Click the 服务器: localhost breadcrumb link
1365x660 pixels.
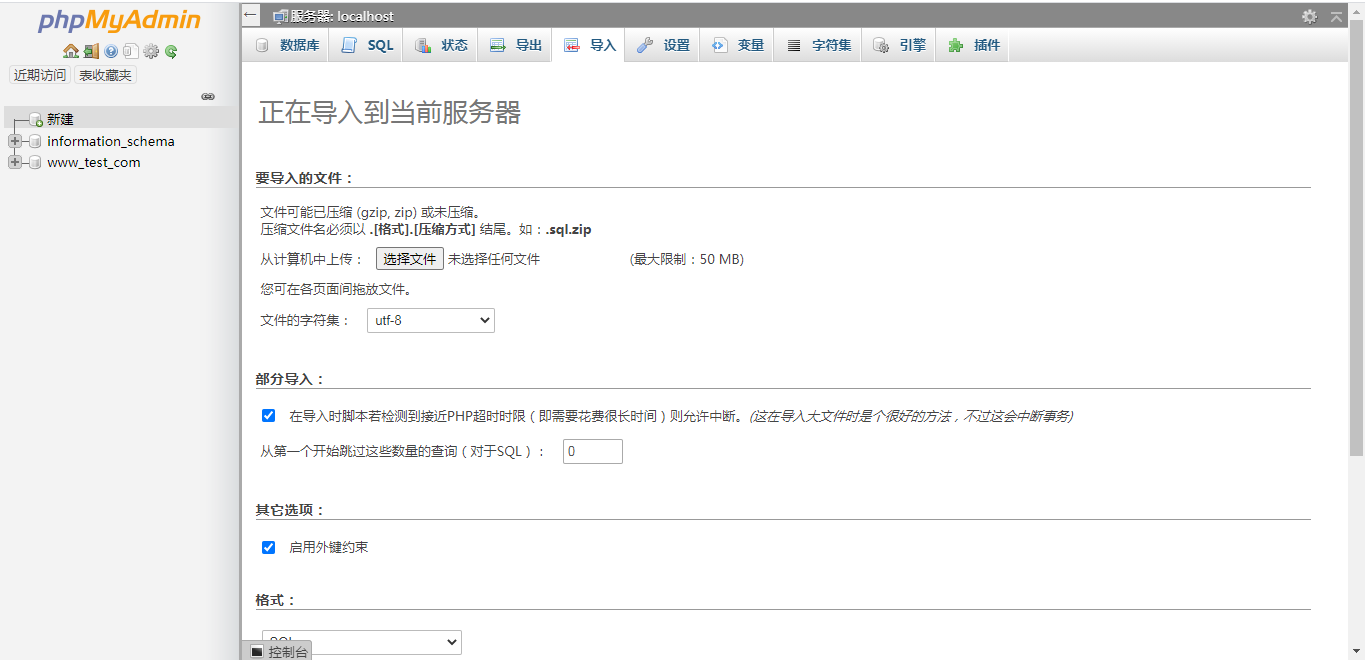pyautogui.click(x=342, y=16)
